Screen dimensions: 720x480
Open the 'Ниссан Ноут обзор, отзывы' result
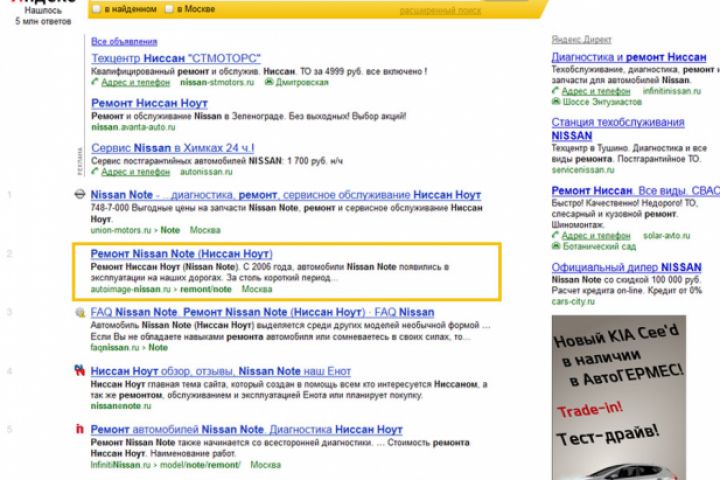[220, 371]
